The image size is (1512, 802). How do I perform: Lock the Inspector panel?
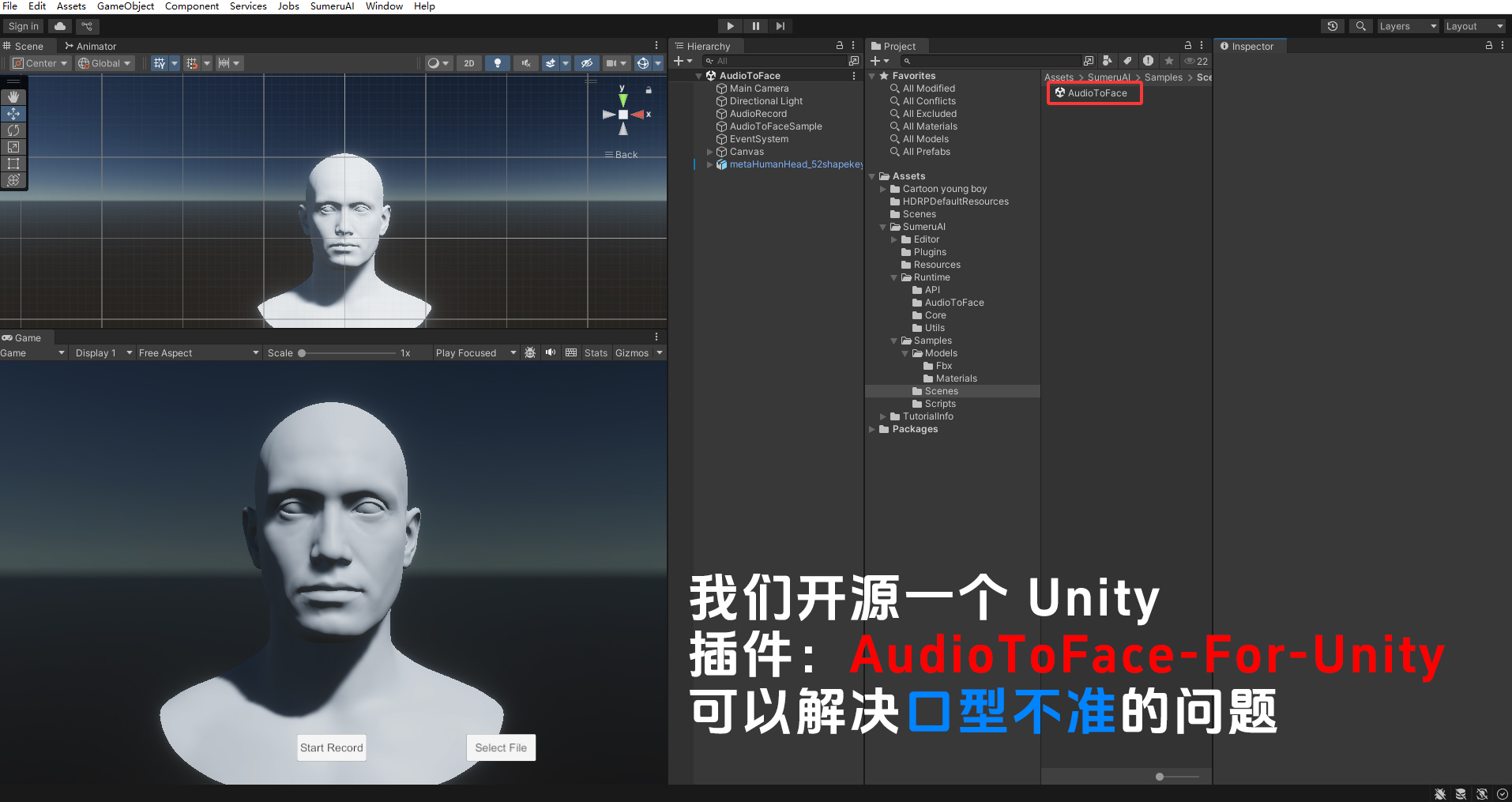coord(1489,46)
